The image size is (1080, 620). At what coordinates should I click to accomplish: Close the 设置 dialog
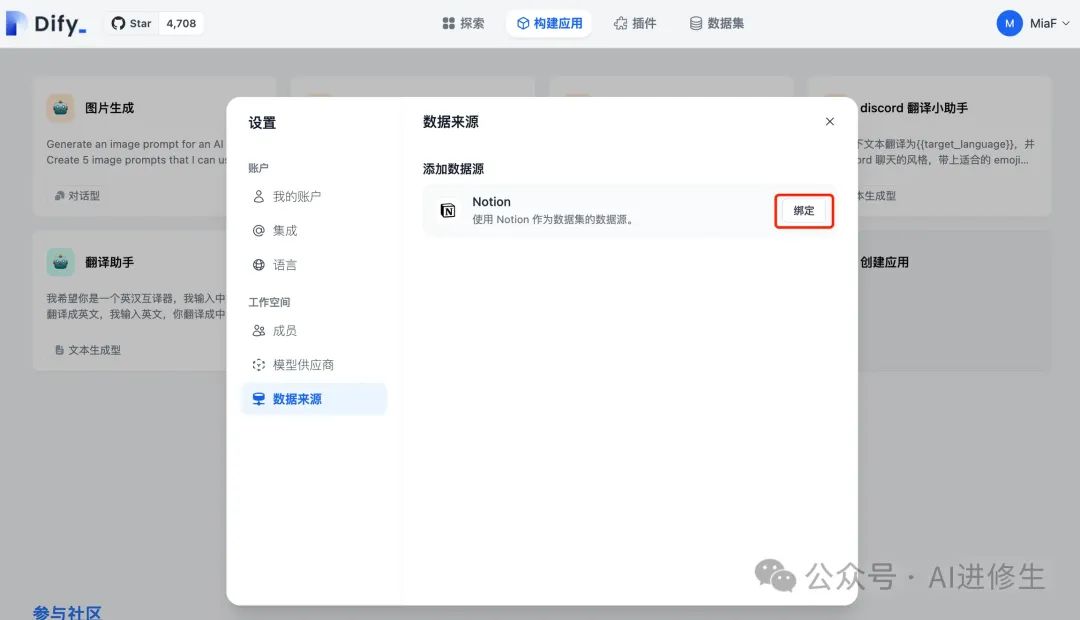point(829,121)
